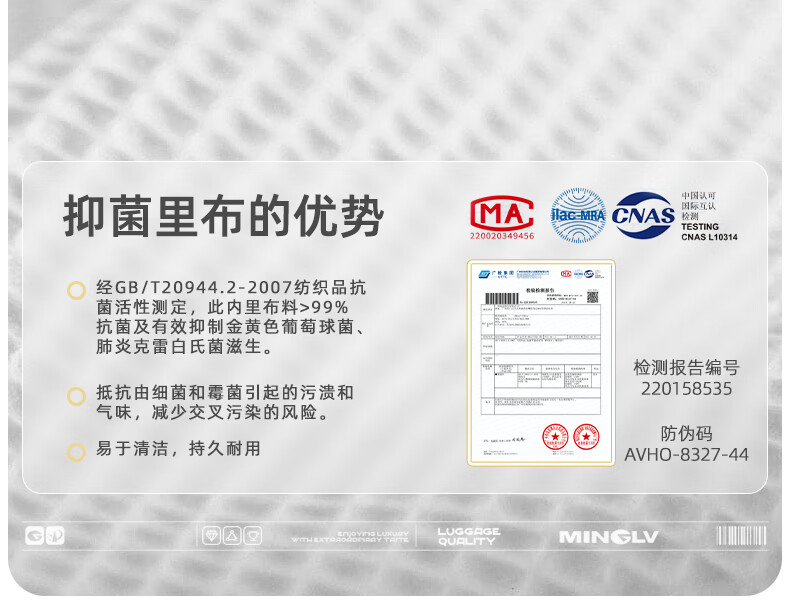
Task: Click the red stamp seals on certificate
Action: 570,436
